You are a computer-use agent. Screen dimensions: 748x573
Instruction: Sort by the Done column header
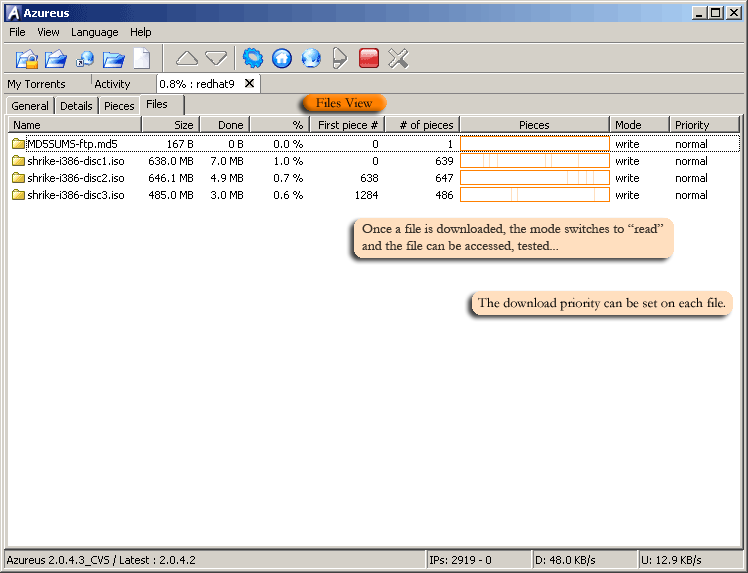pyautogui.click(x=225, y=125)
